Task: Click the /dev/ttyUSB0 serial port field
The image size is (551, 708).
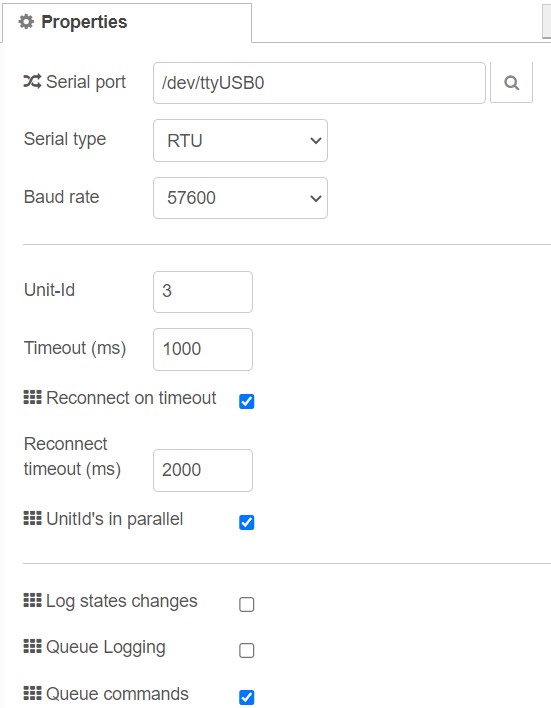Action: (319, 83)
